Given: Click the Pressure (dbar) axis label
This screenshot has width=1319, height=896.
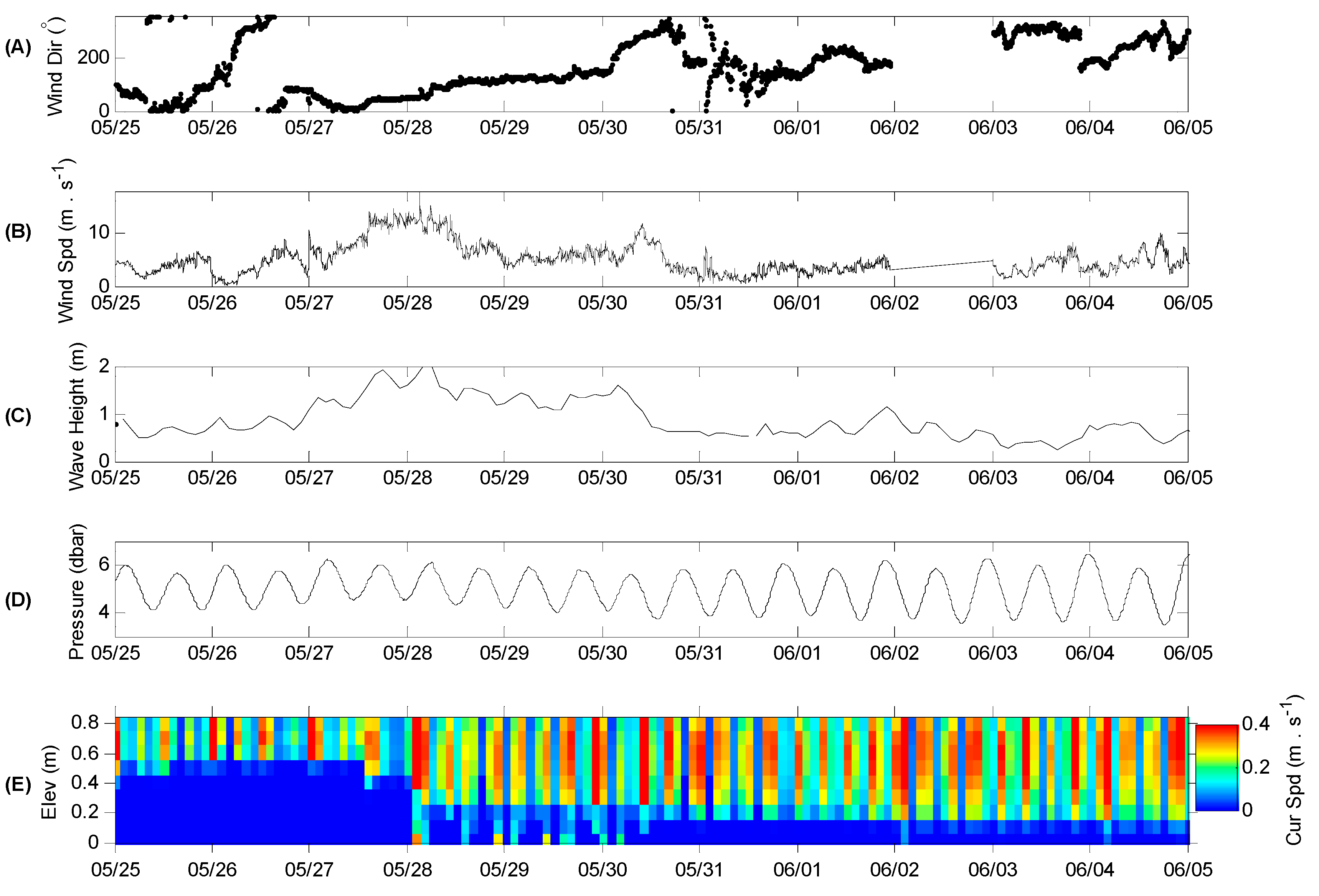Looking at the screenshot, I should point(76,591).
